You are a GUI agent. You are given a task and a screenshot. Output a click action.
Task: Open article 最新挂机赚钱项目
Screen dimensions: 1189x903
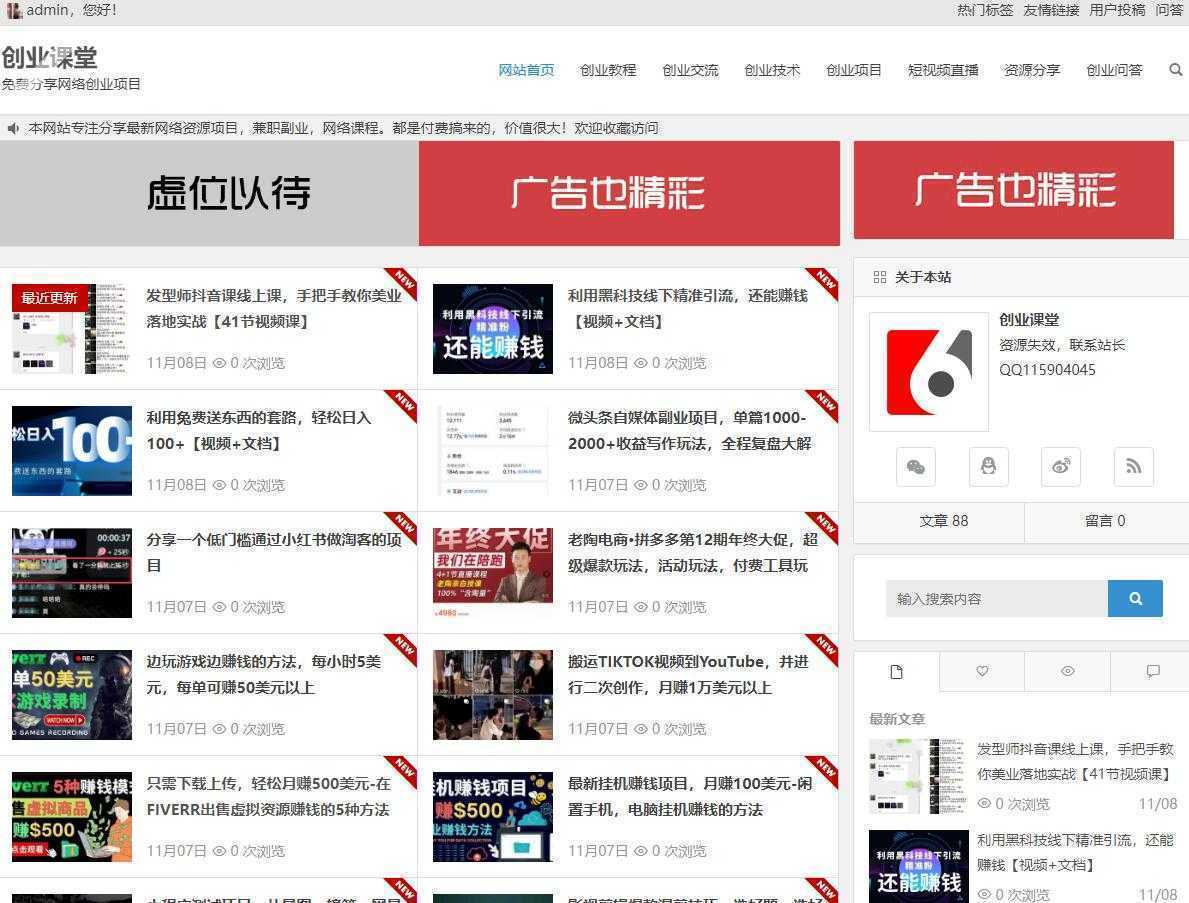pos(690,796)
